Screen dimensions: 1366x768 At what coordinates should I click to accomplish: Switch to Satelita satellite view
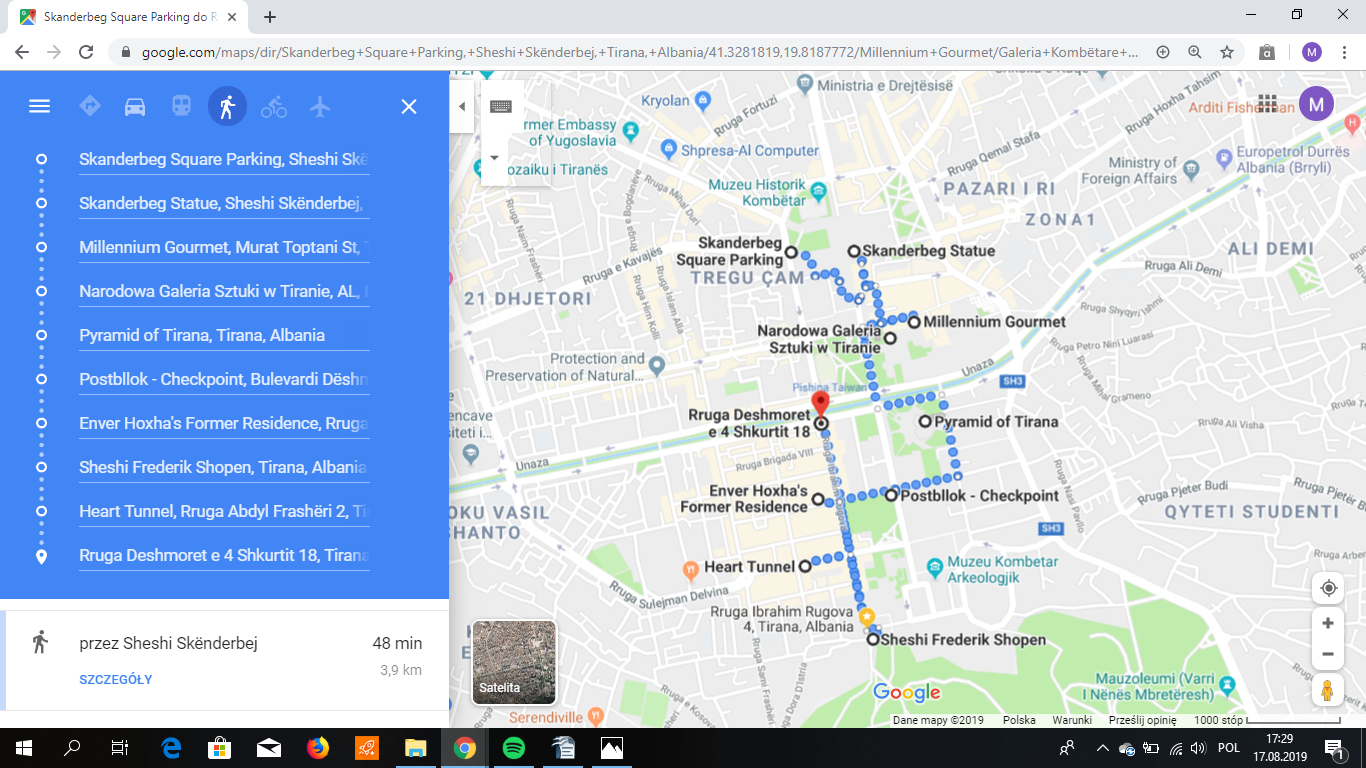tap(514, 663)
